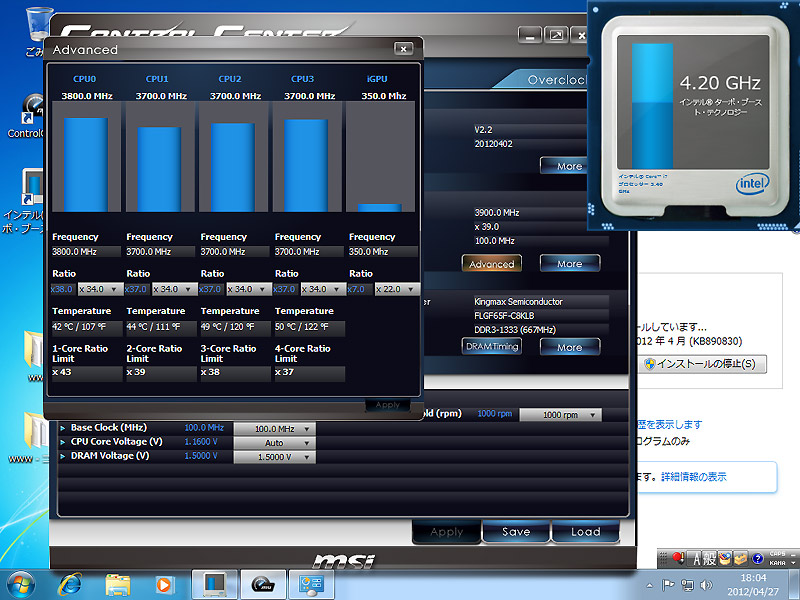Click More button under version 20120402
Screen dimensions: 800x600
coord(563,166)
